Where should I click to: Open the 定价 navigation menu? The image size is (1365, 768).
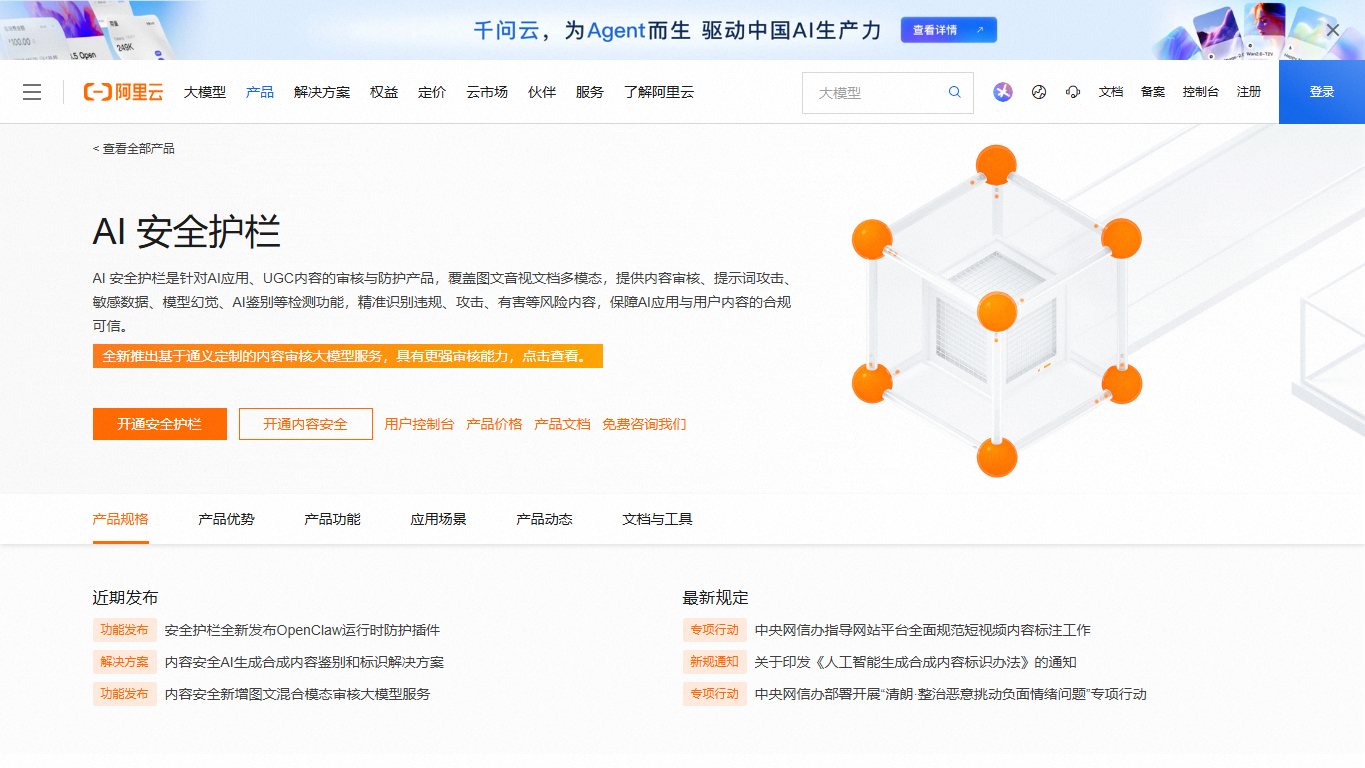[432, 92]
